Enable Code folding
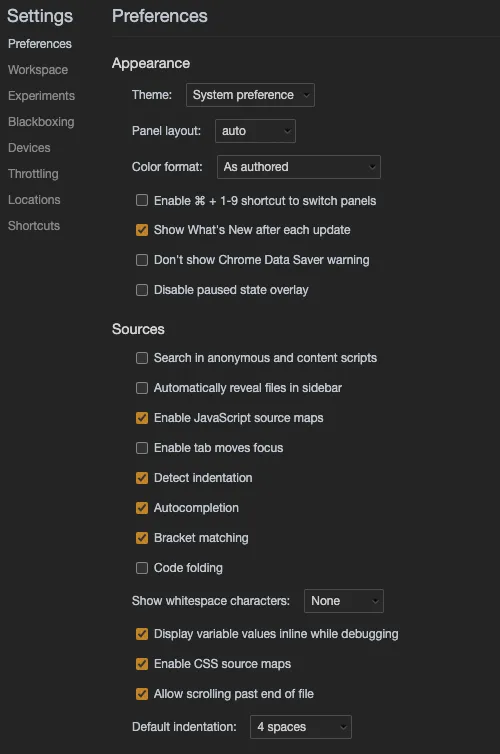 pos(142,568)
